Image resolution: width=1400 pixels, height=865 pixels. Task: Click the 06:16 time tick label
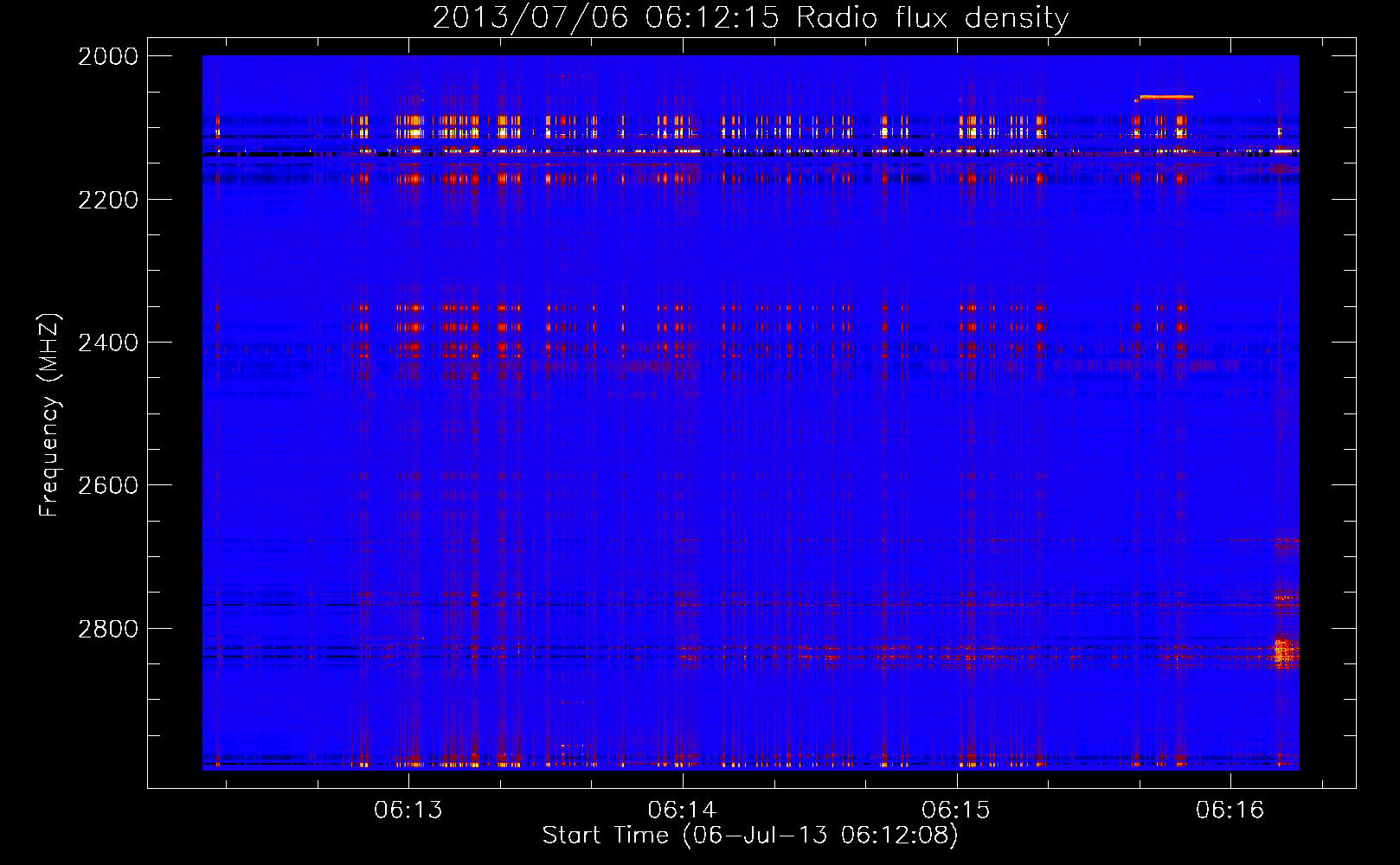1230,810
